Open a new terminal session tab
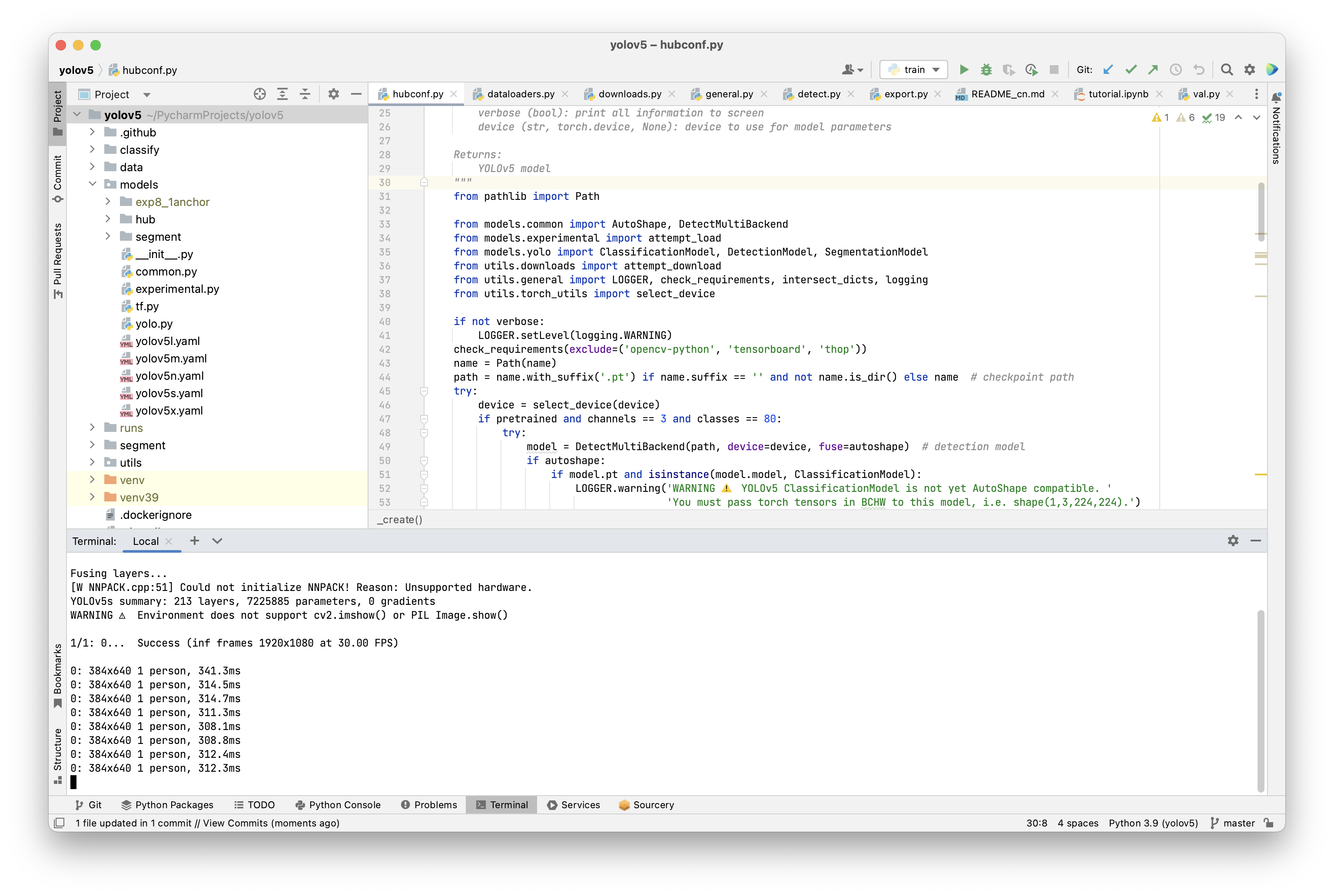1334x896 pixels. coord(195,541)
